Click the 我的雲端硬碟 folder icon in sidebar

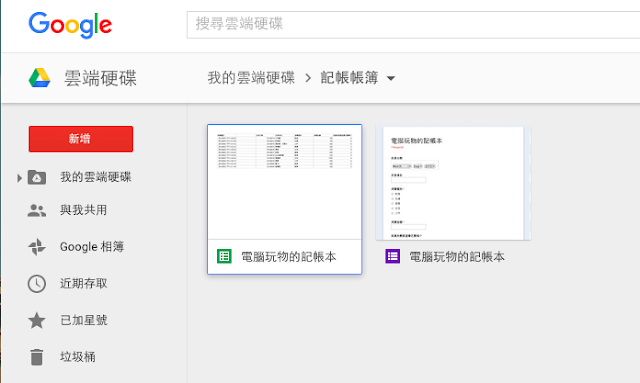click(x=37, y=177)
